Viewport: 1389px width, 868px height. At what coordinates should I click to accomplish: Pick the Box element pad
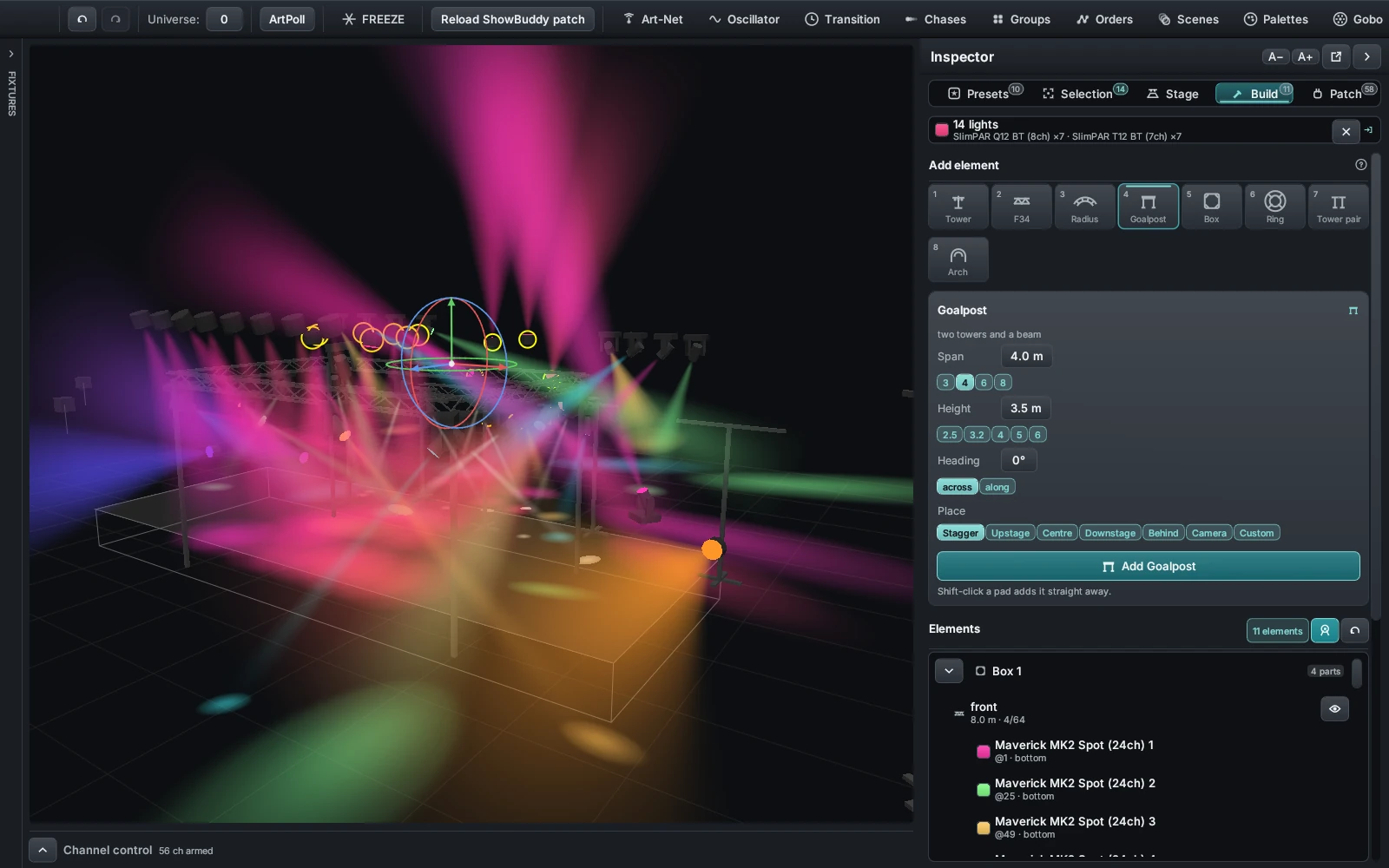tap(1212, 207)
